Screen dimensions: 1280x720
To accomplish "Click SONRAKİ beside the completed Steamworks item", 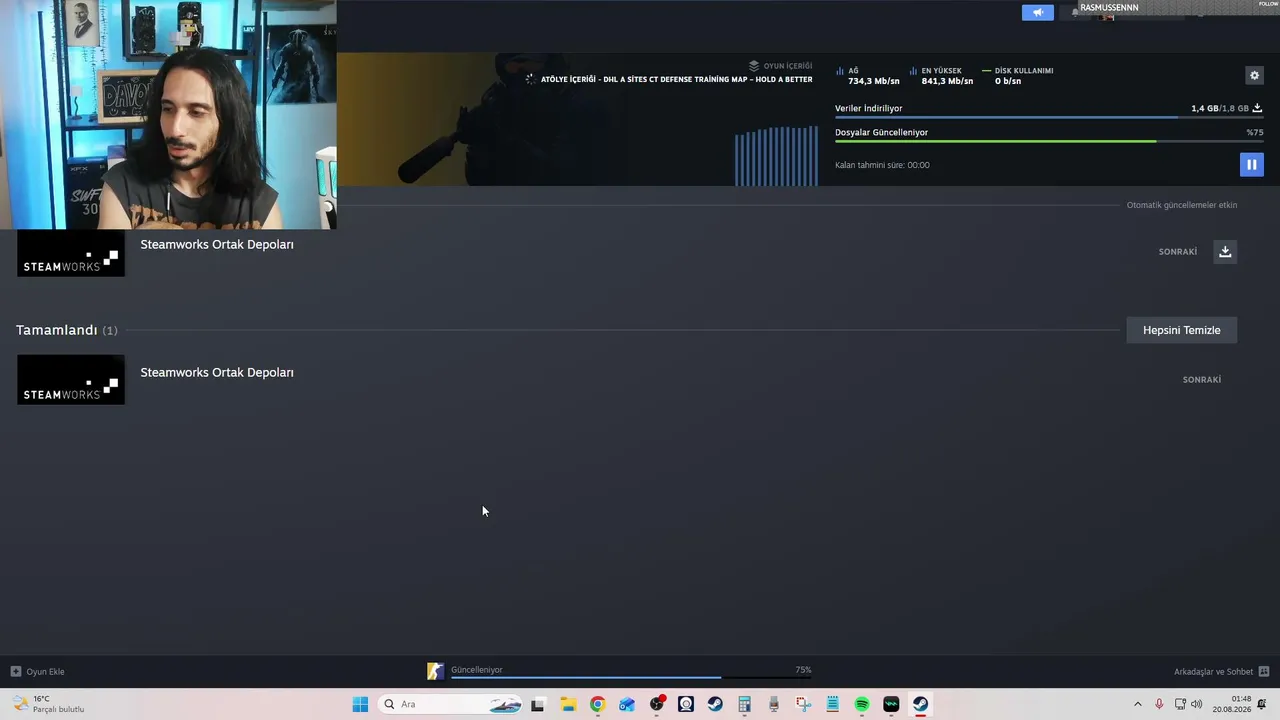I will point(1202,380).
